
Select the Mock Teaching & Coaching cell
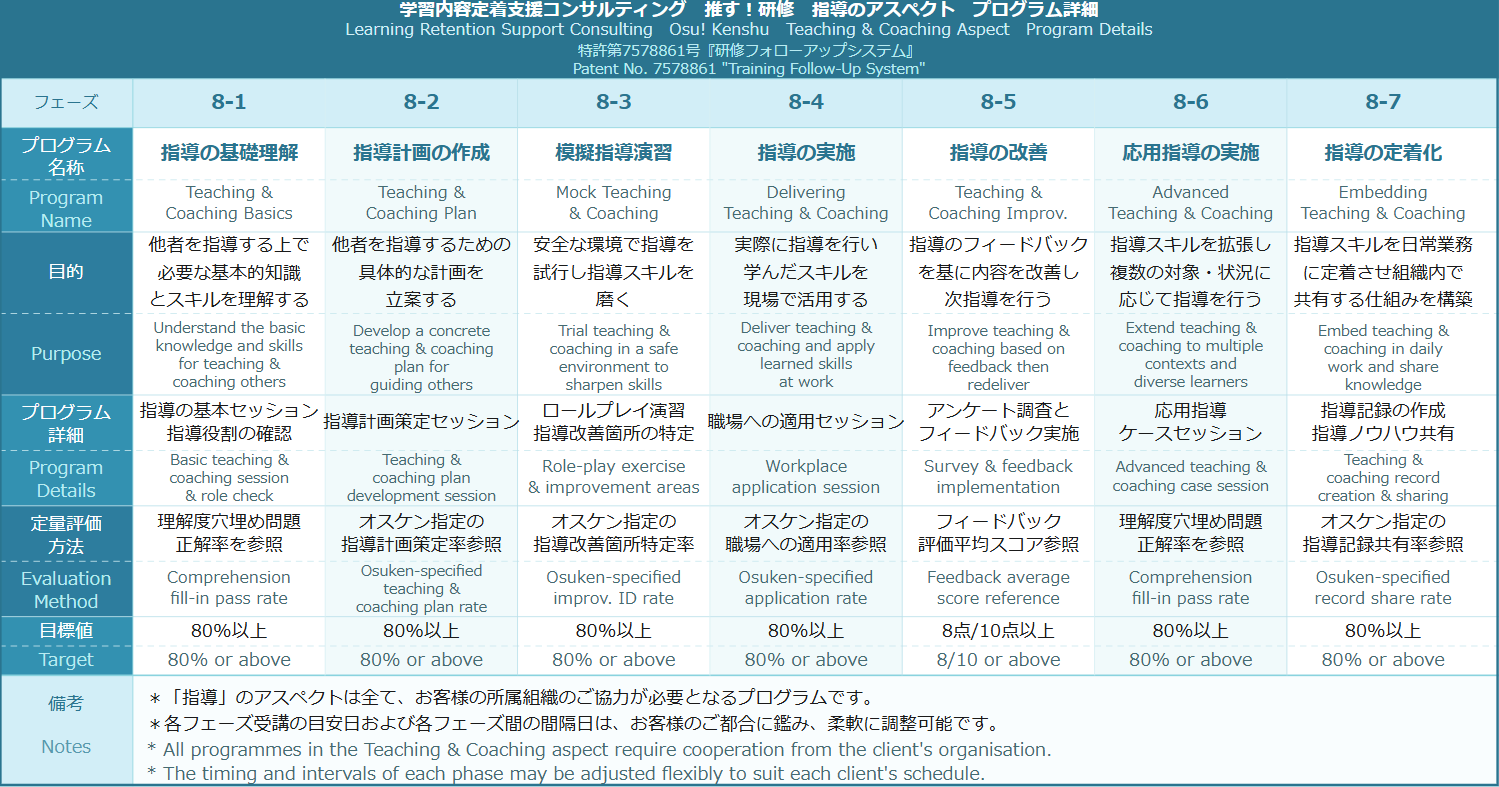click(614, 203)
